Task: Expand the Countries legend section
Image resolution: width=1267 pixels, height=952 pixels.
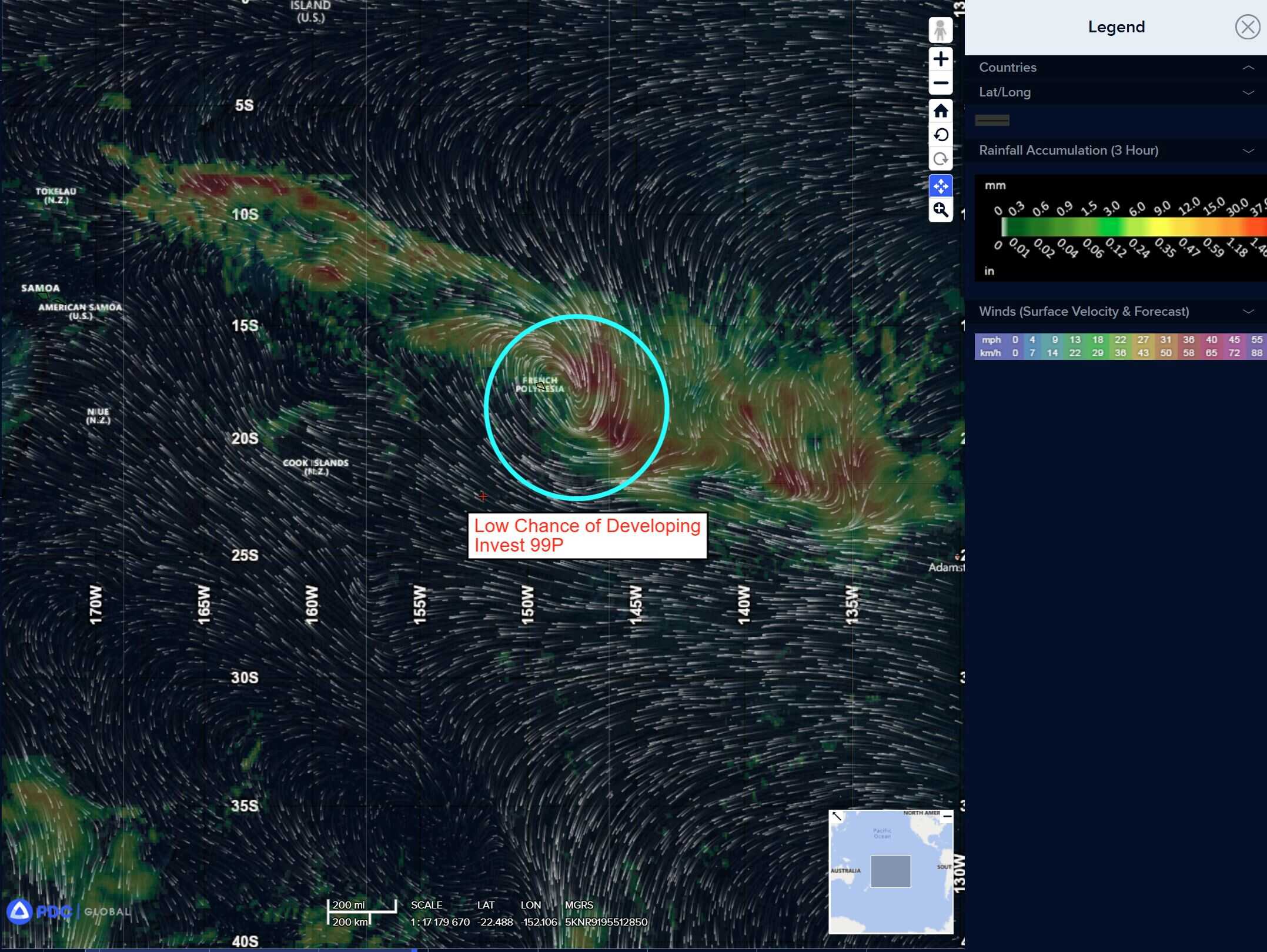Action: (1248, 68)
